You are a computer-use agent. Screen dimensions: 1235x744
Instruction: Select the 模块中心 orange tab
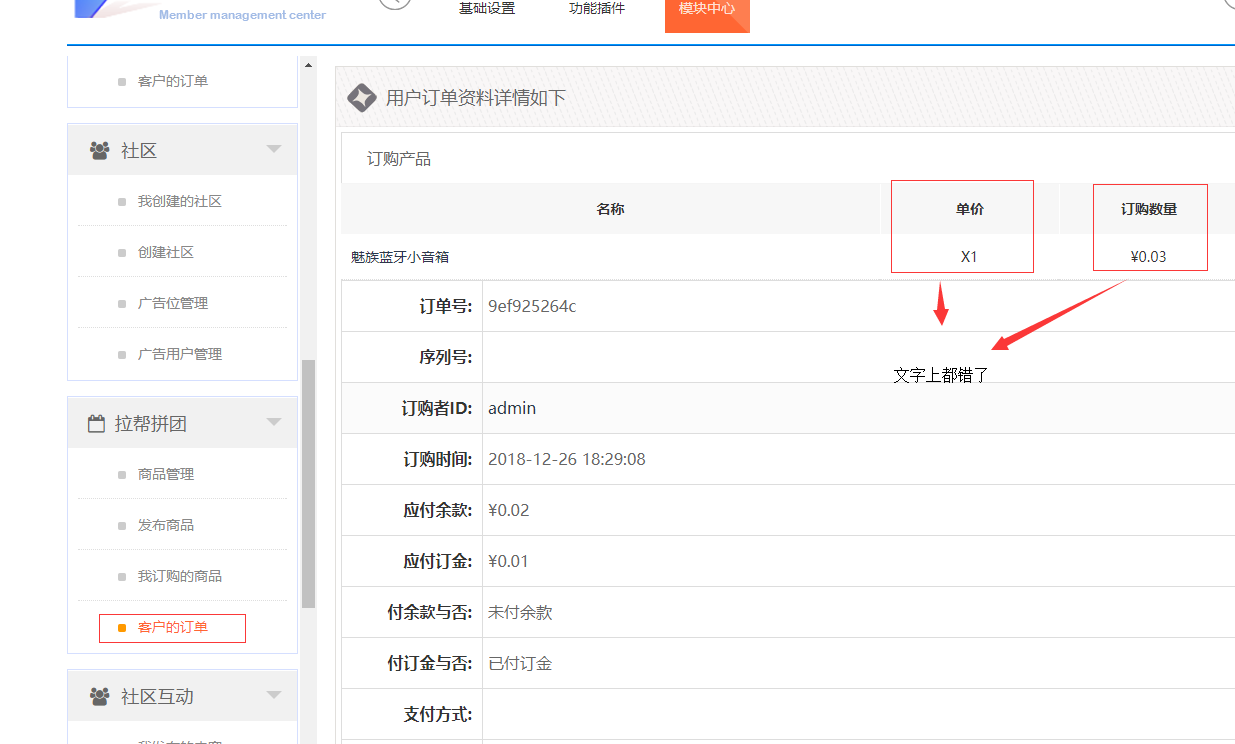(x=706, y=10)
